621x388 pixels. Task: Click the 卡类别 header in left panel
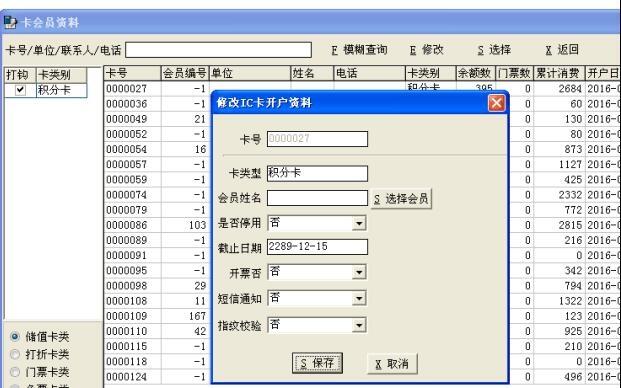[62, 75]
